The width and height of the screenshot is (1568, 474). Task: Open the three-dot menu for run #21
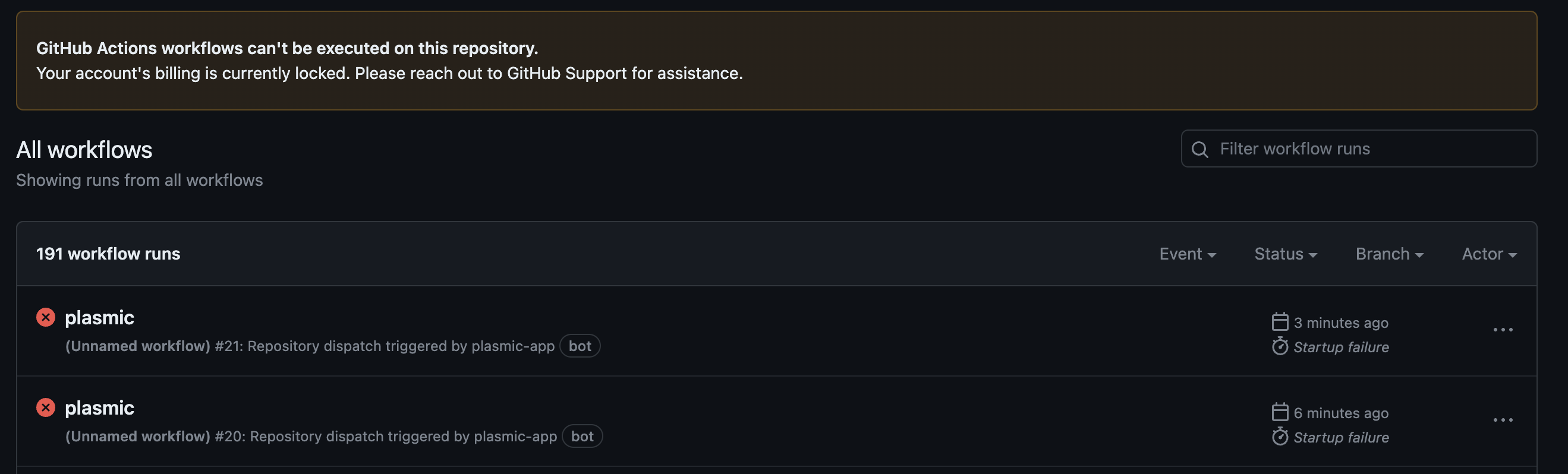tap(1502, 330)
